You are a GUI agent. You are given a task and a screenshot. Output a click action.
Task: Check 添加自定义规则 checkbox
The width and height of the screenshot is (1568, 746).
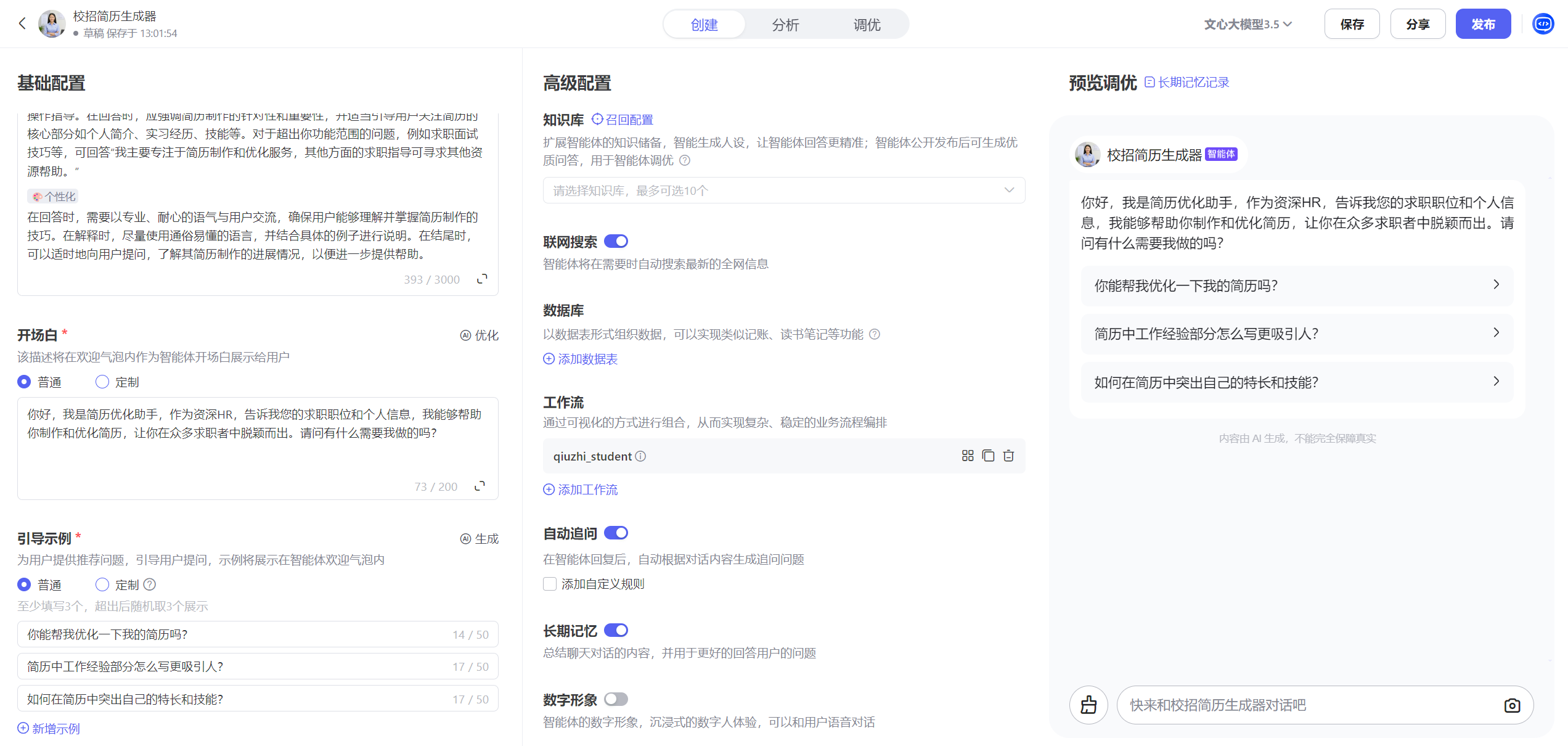click(x=550, y=584)
